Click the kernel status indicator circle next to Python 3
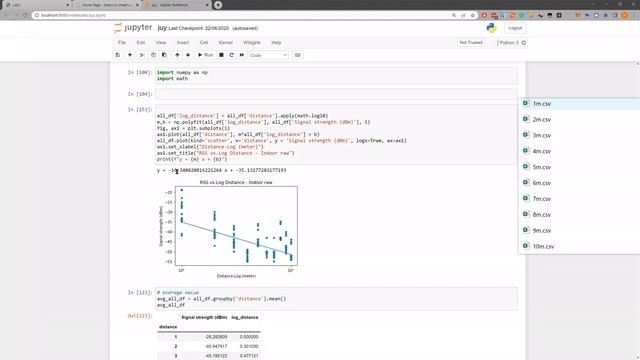The width and height of the screenshot is (640, 360). 524,43
